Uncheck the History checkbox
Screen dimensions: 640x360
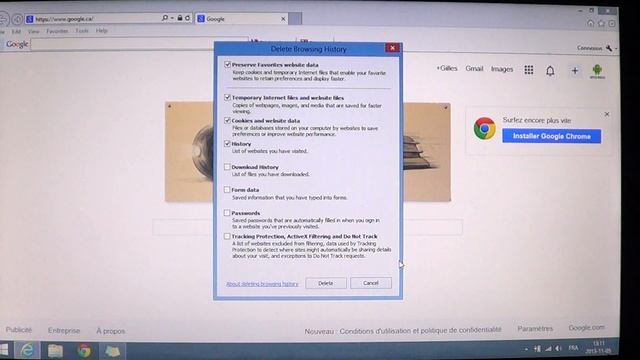click(x=227, y=144)
